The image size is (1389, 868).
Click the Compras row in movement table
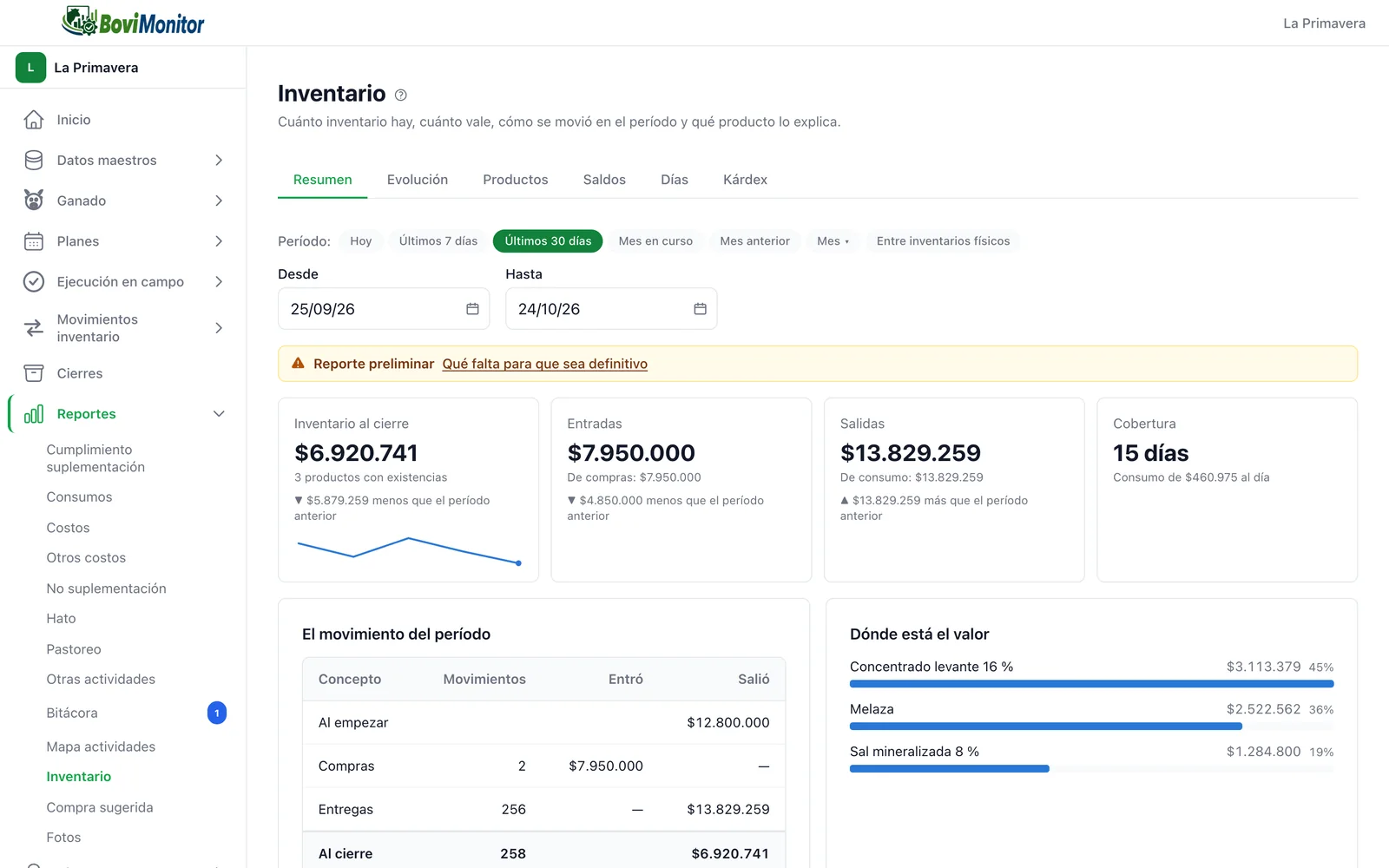[543, 766]
